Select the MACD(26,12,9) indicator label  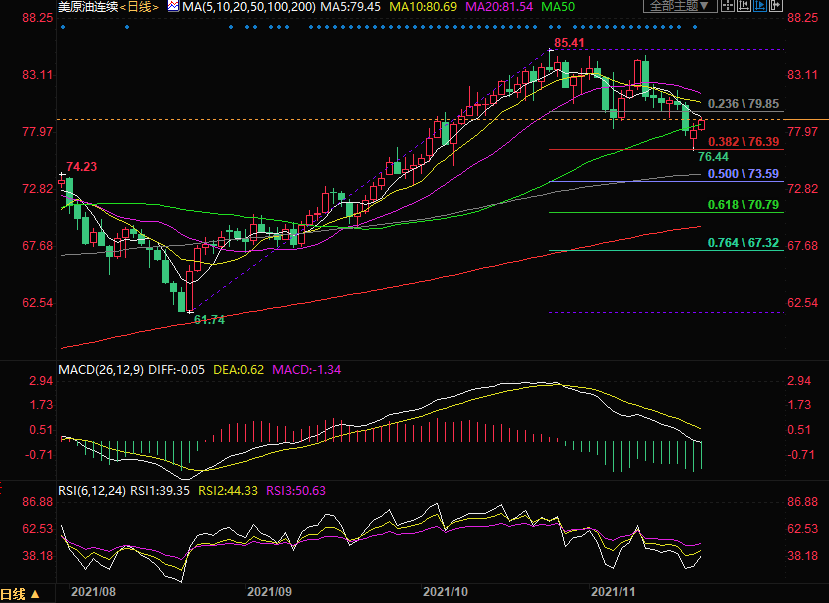coord(99,370)
